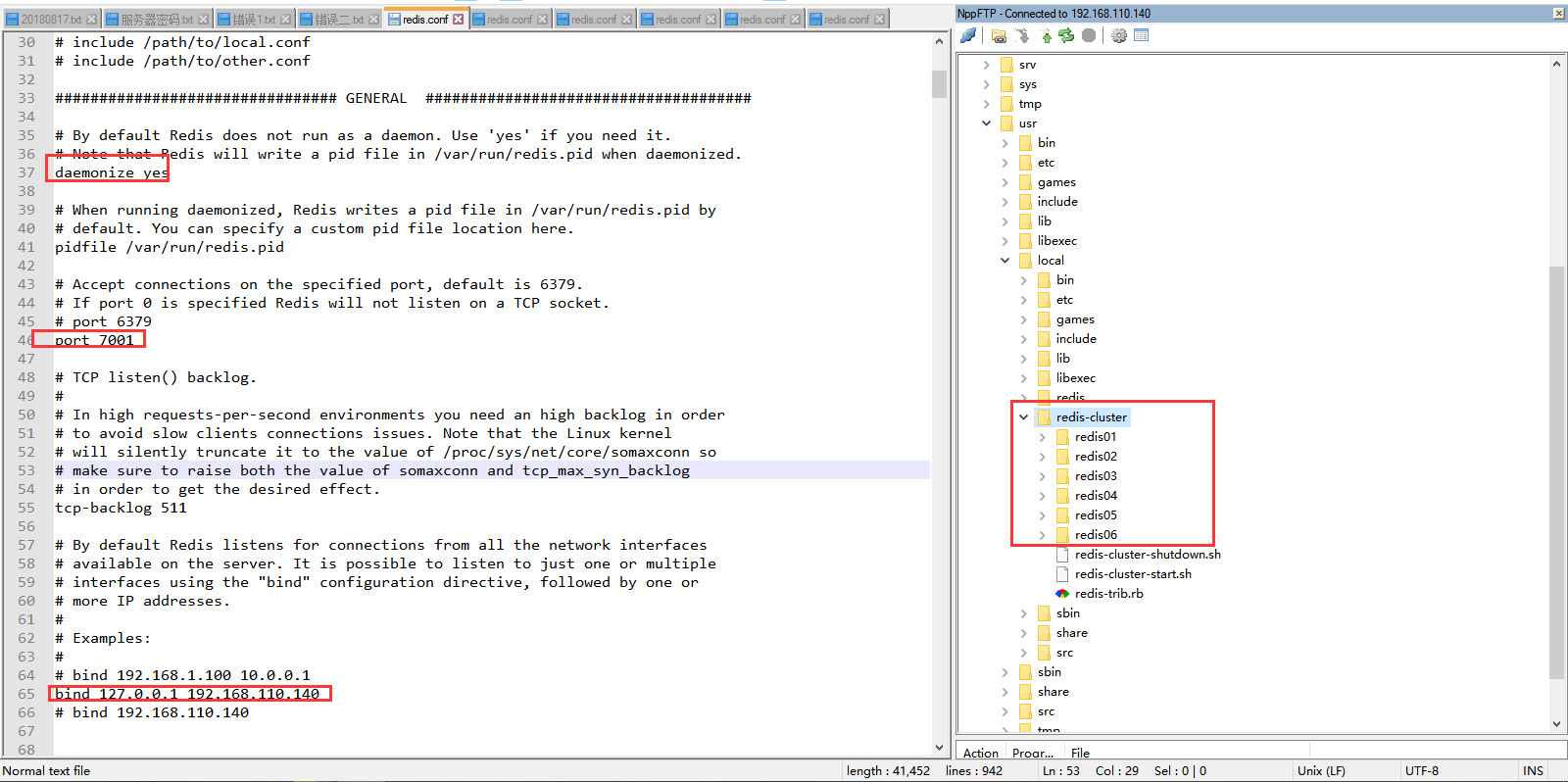Click the NppFTP upload file icon
This screenshot has height=782, width=1568.
(x=1047, y=35)
